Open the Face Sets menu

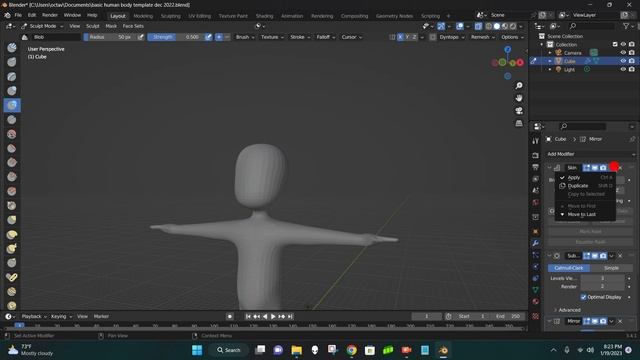[x=133, y=26]
